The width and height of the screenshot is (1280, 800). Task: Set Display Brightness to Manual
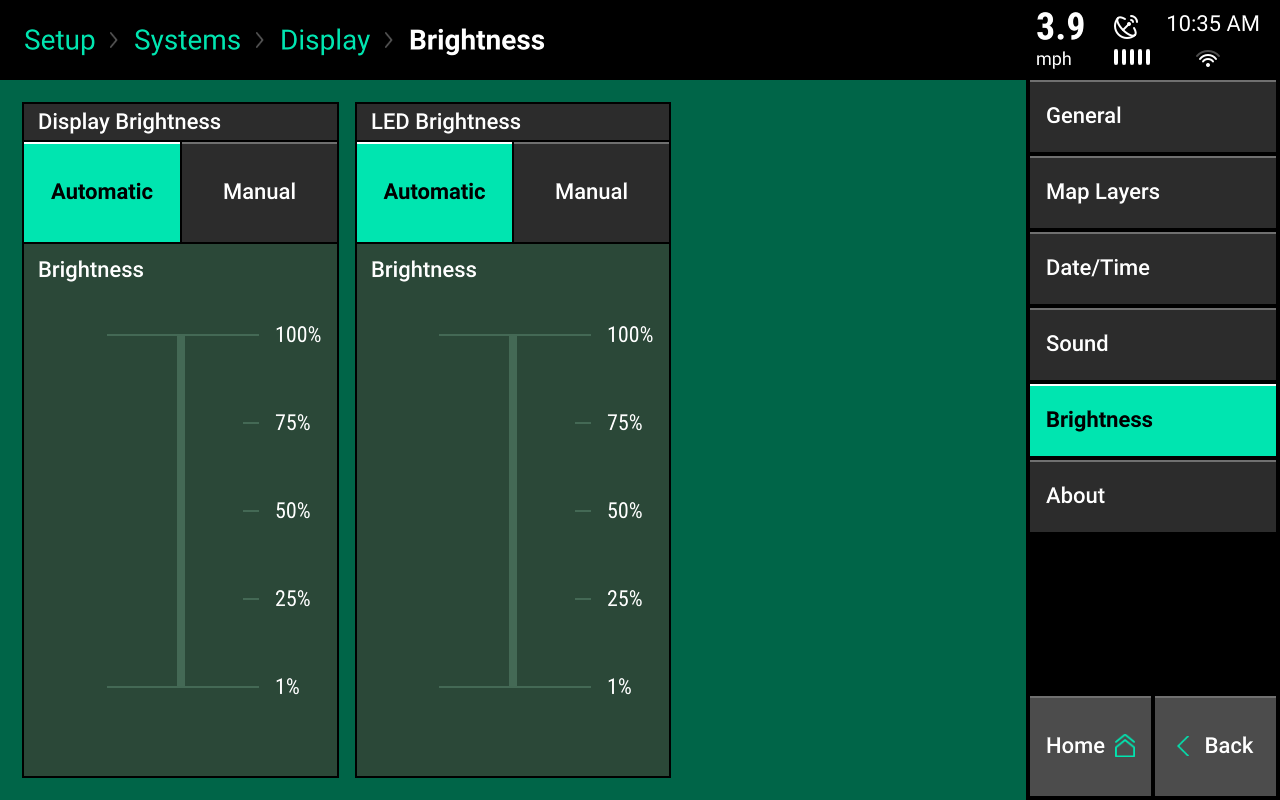point(259,192)
